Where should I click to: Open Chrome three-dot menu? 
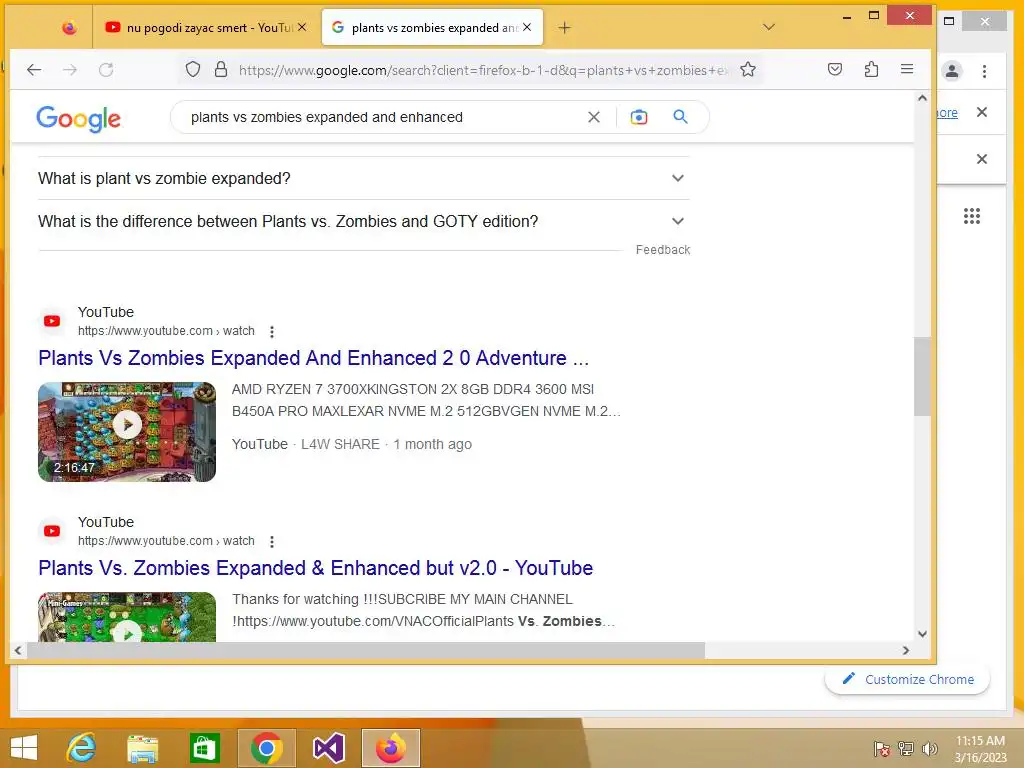pyautogui.click(x=984, y=71)
